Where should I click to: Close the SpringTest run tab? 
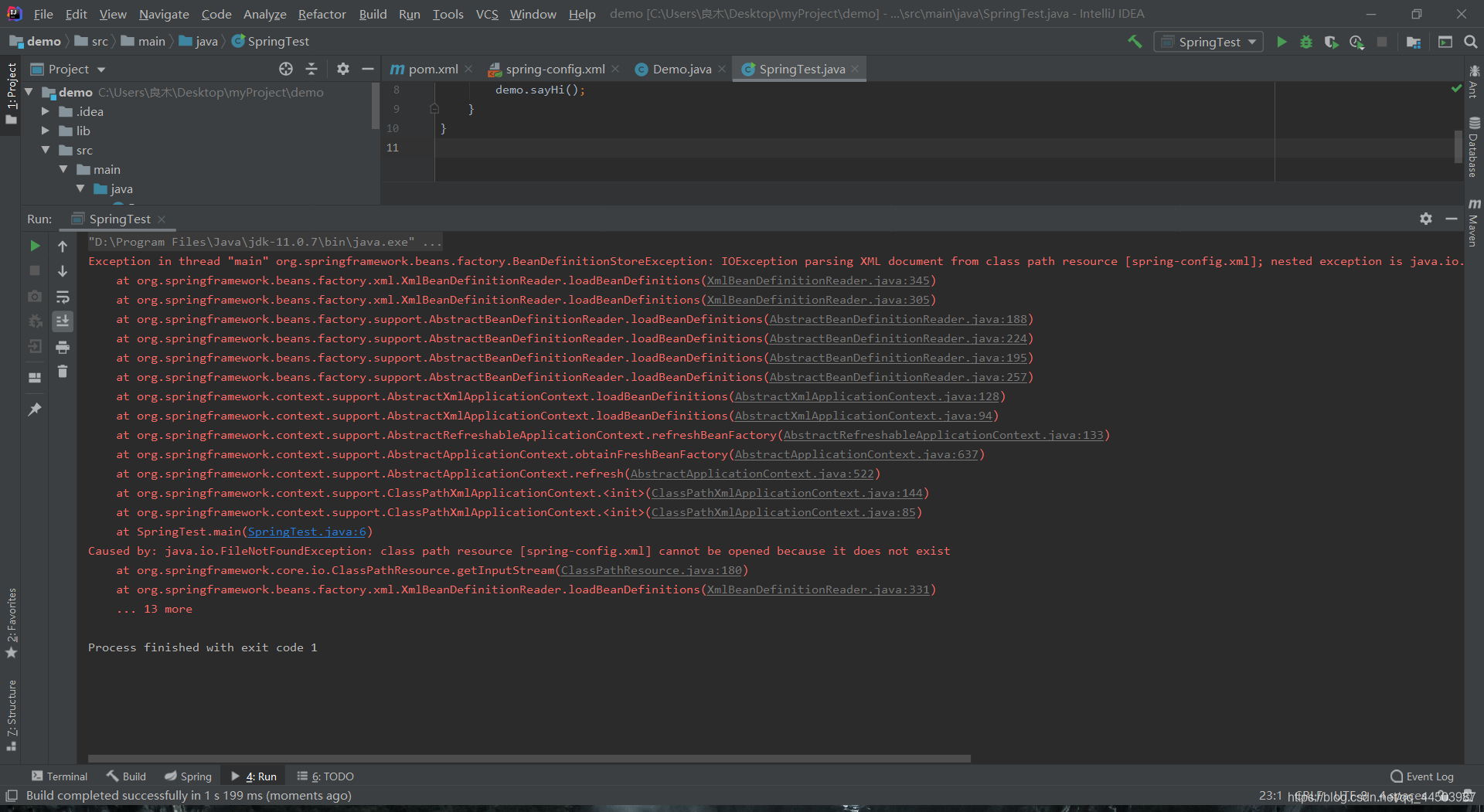click(162, 219)
